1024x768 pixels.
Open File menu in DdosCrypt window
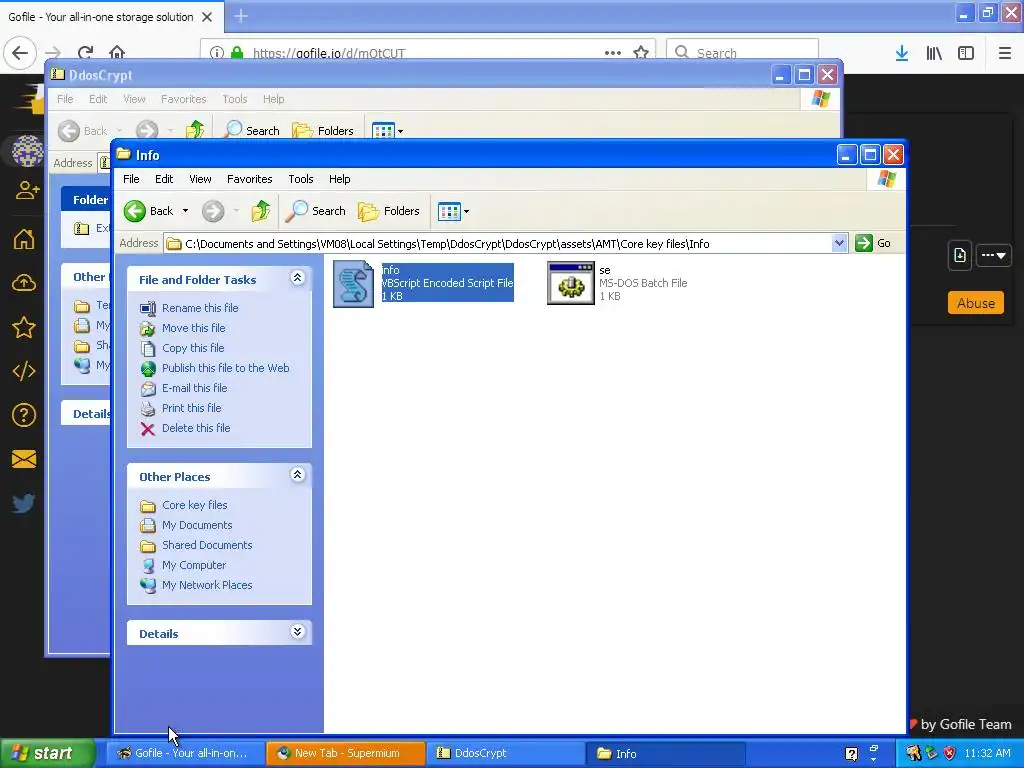(65, 99)
